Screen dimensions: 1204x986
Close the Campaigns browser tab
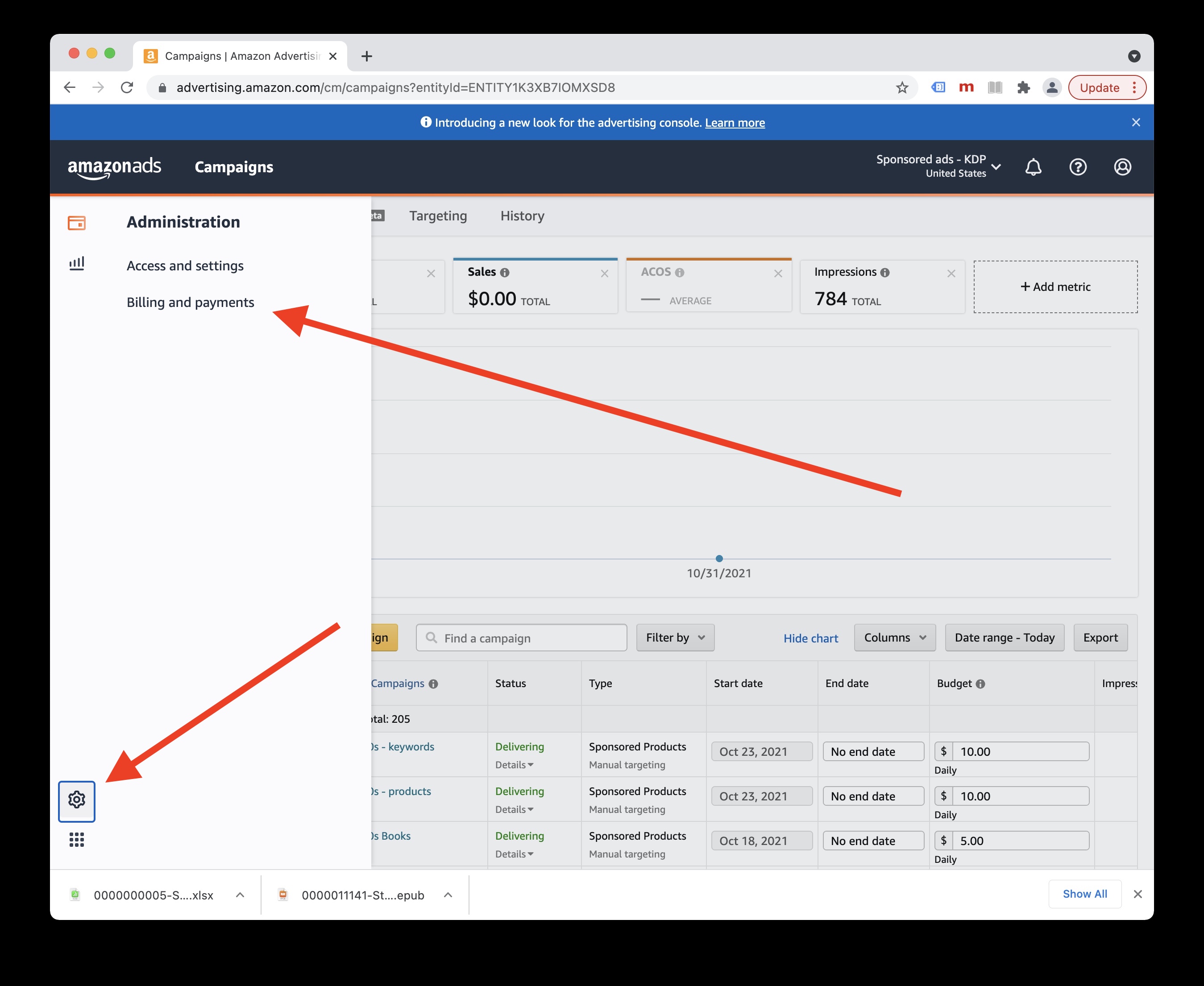click(333, 56)
